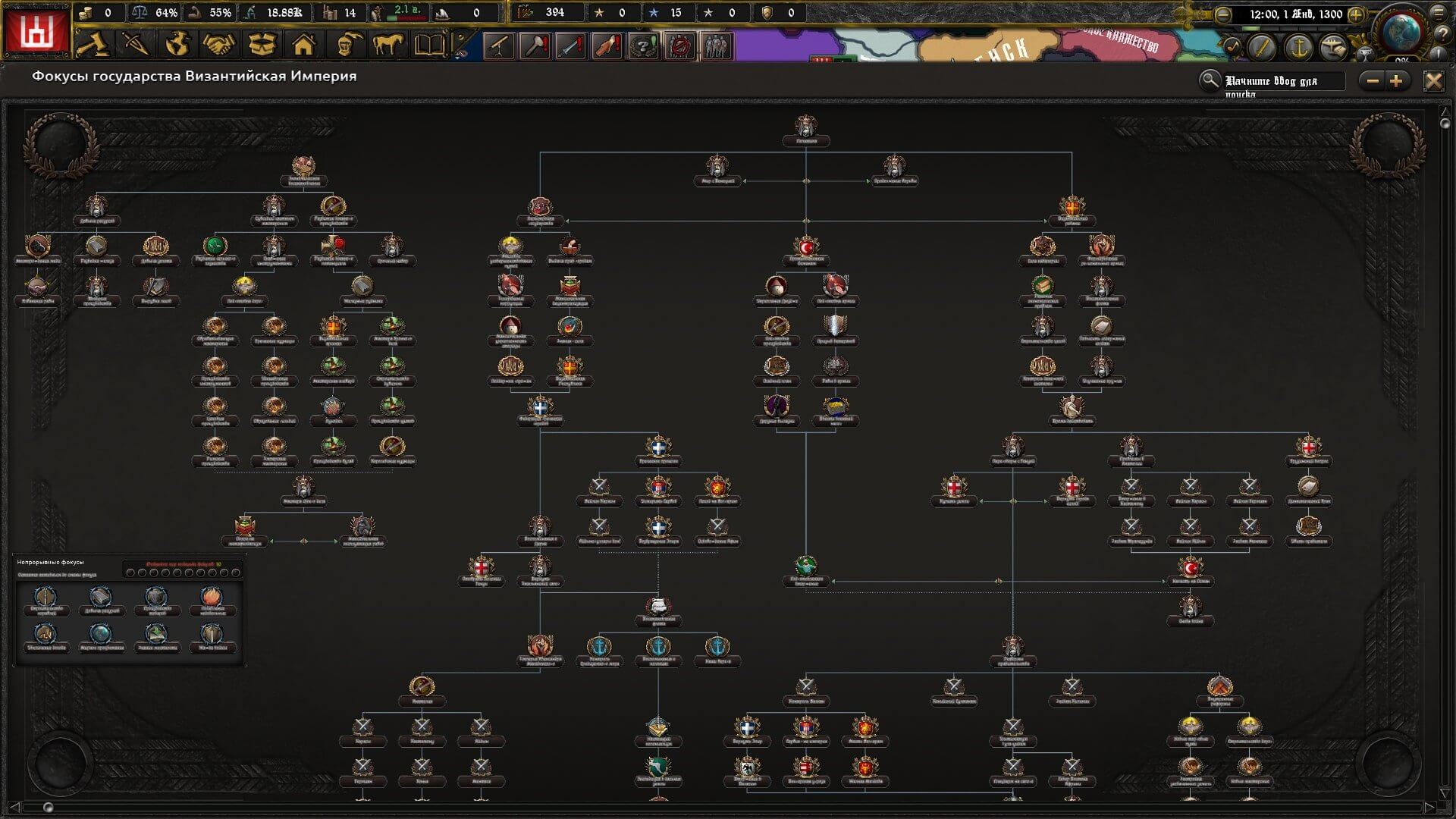Decrease game speed with minus button

(x=1222, y=14)
